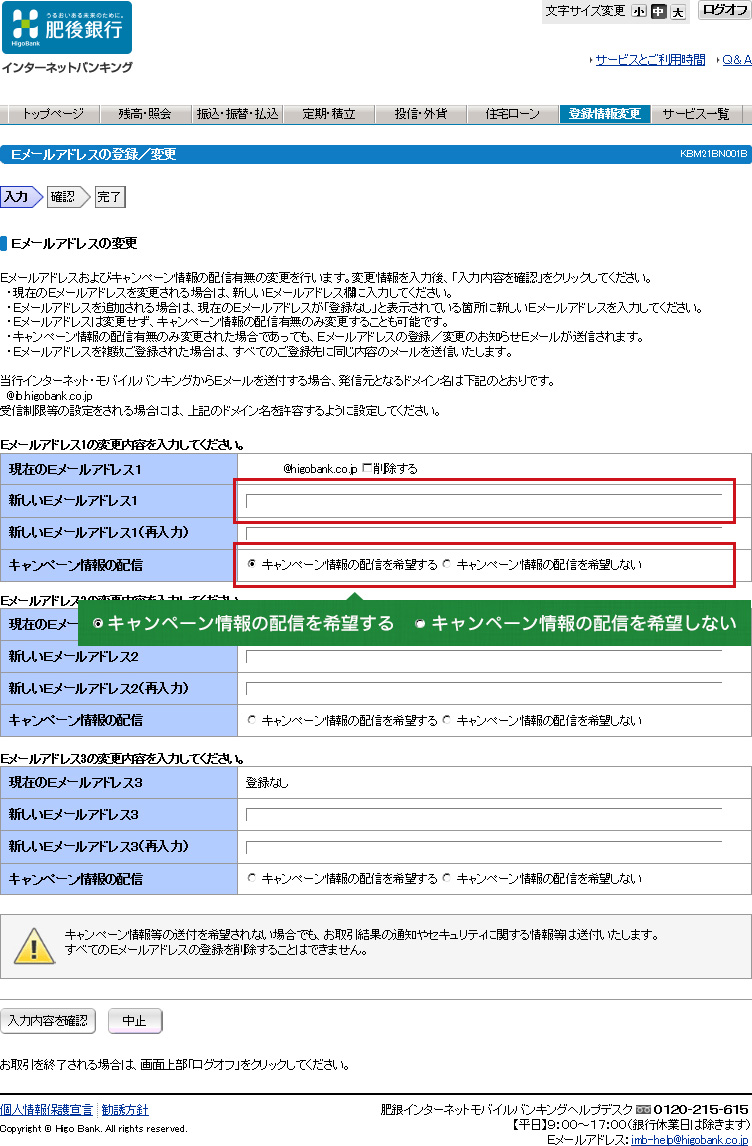Select 配信を希望しない radio for address 3
The width and height of the screenshot is (752, 1146).
[447, 878]
